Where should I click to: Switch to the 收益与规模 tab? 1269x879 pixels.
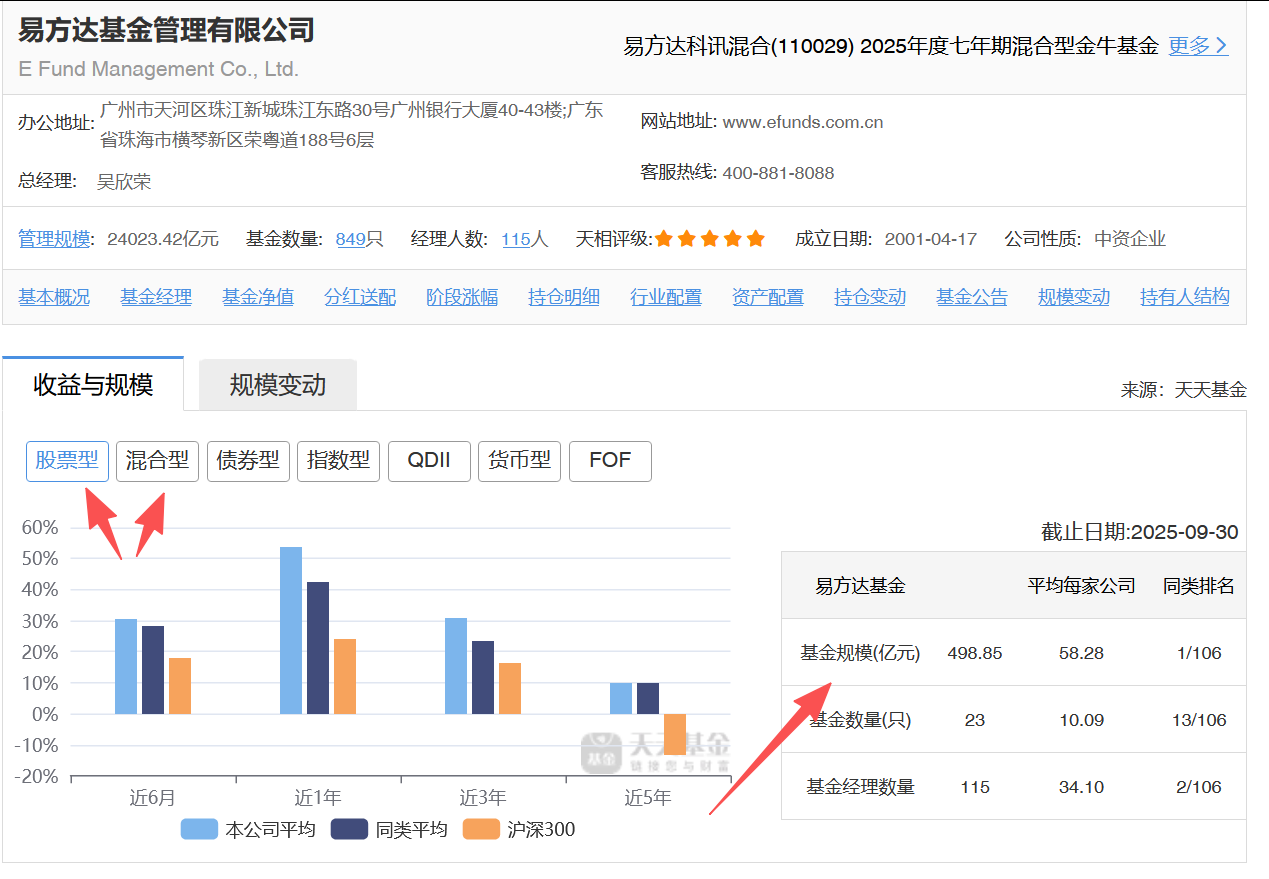[x=93, y=384]
